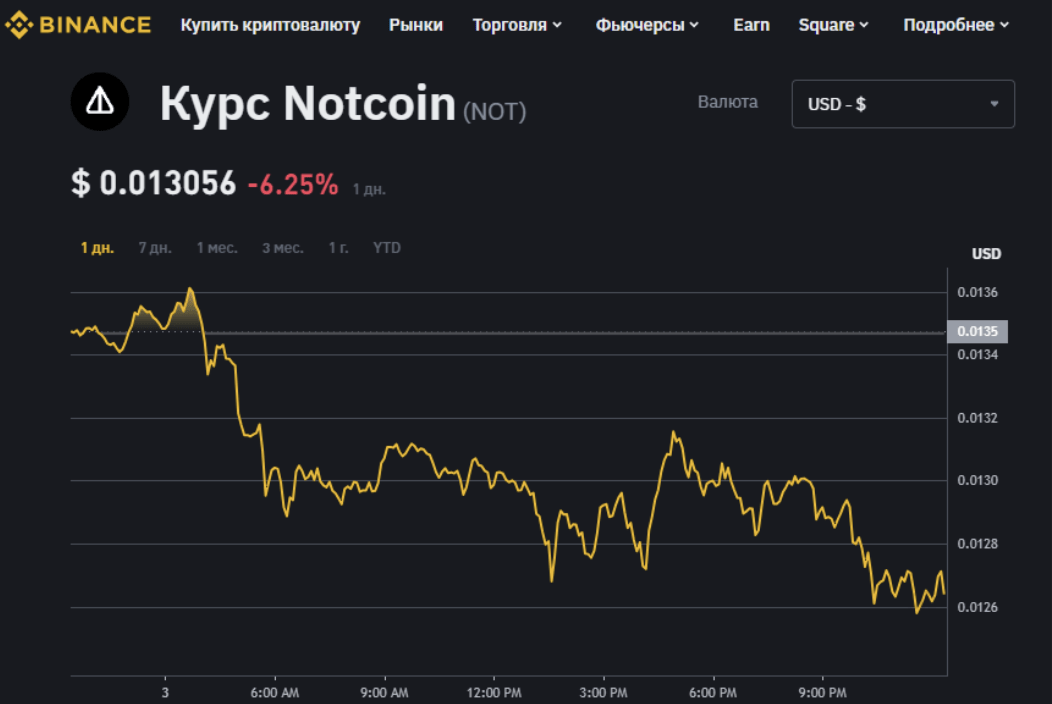Click the highlighted 0.0135 price label
The image size is (1052, 704).
coord(977,332)
